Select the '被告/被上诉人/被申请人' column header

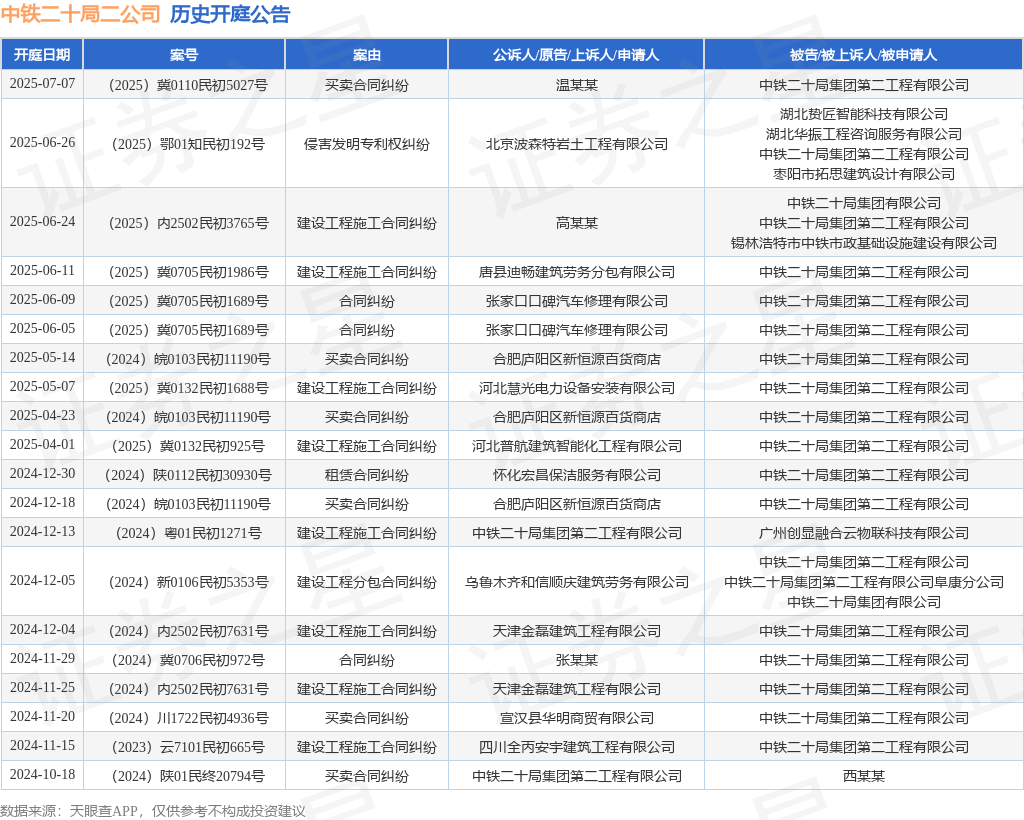863,55
